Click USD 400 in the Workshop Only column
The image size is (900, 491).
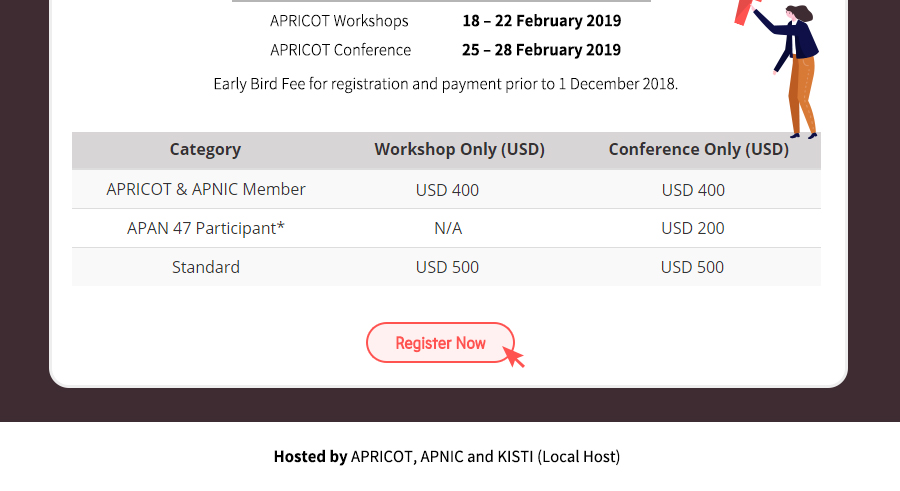click(x=447, y=190)
